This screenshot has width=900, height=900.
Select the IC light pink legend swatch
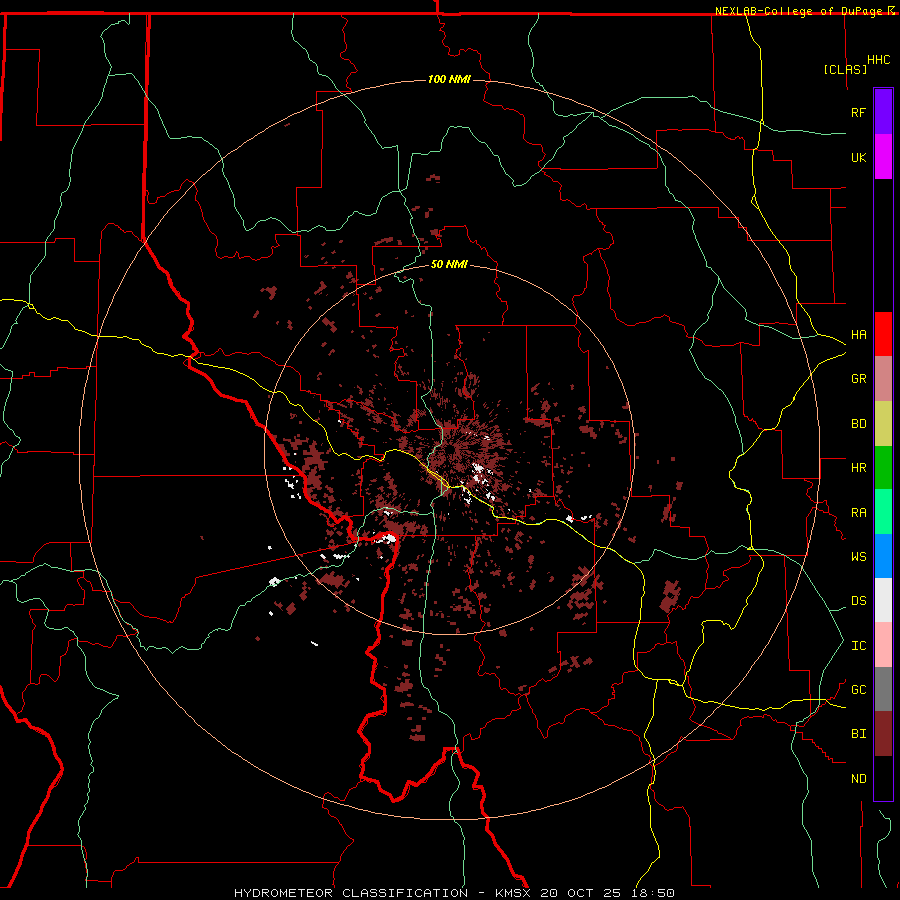pos(883,645)
